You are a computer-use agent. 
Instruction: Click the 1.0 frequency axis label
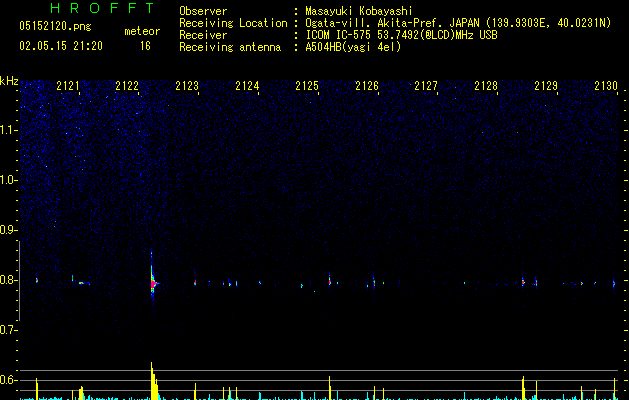pyautogui.click(x=8, y=180)
